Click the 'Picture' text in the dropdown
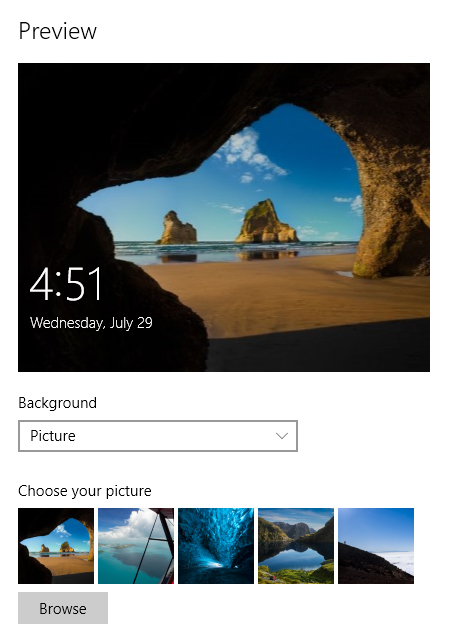This screenshot has height=635, width=471. [x=53, y=436]
